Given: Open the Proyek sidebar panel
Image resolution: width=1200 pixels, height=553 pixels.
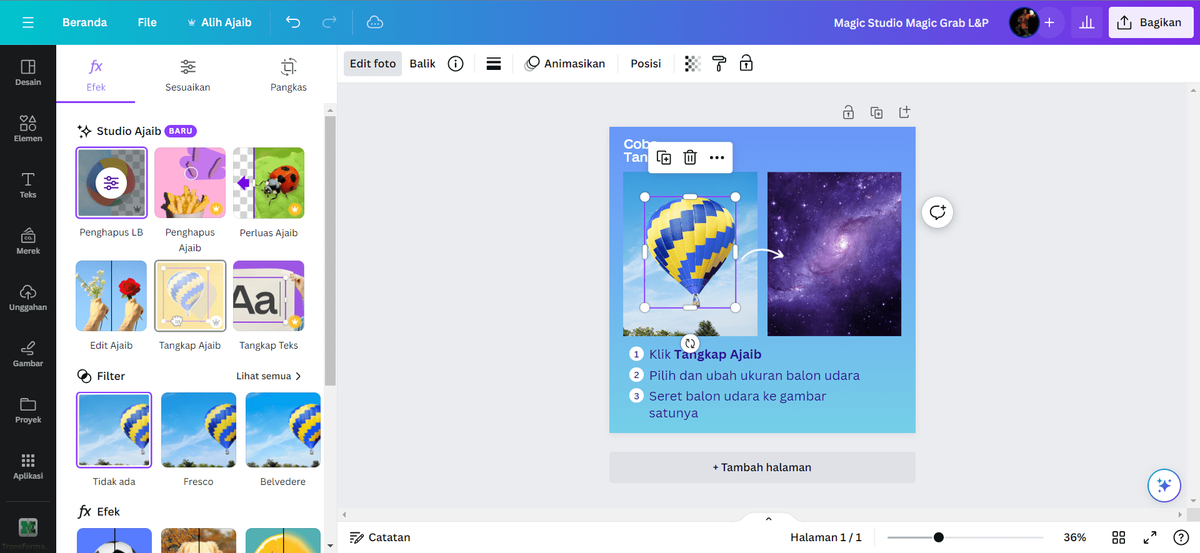Looking at the screenshot, I should [x=28, y=410].
